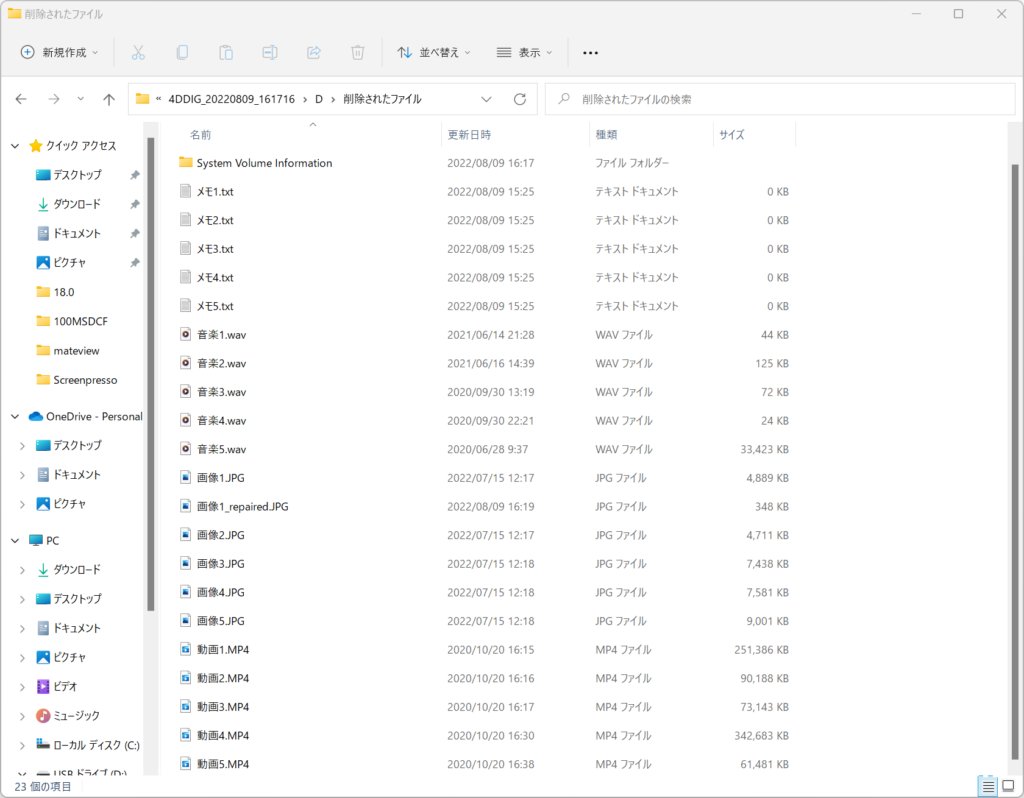
Task: Click the share icon in toolbar
Action: click(314, 52)
